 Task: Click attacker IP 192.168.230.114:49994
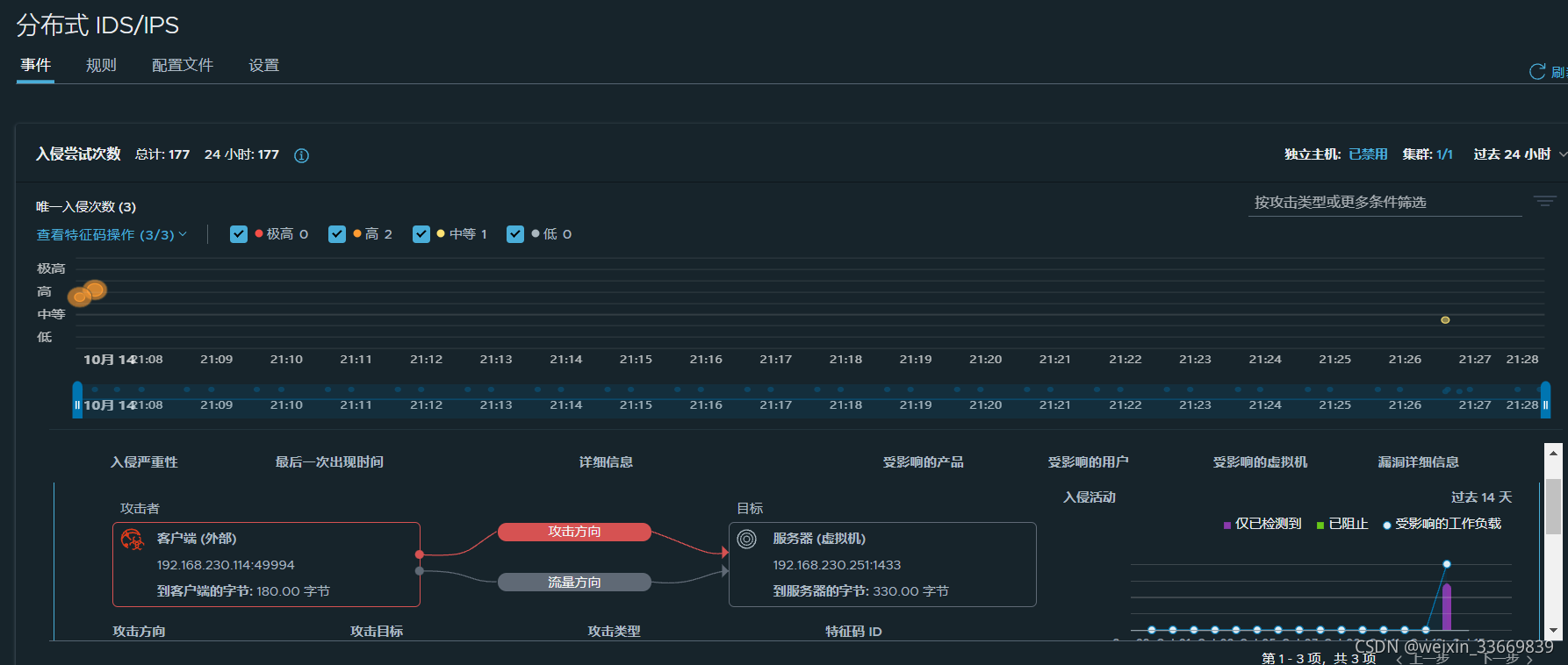(226, 565)
